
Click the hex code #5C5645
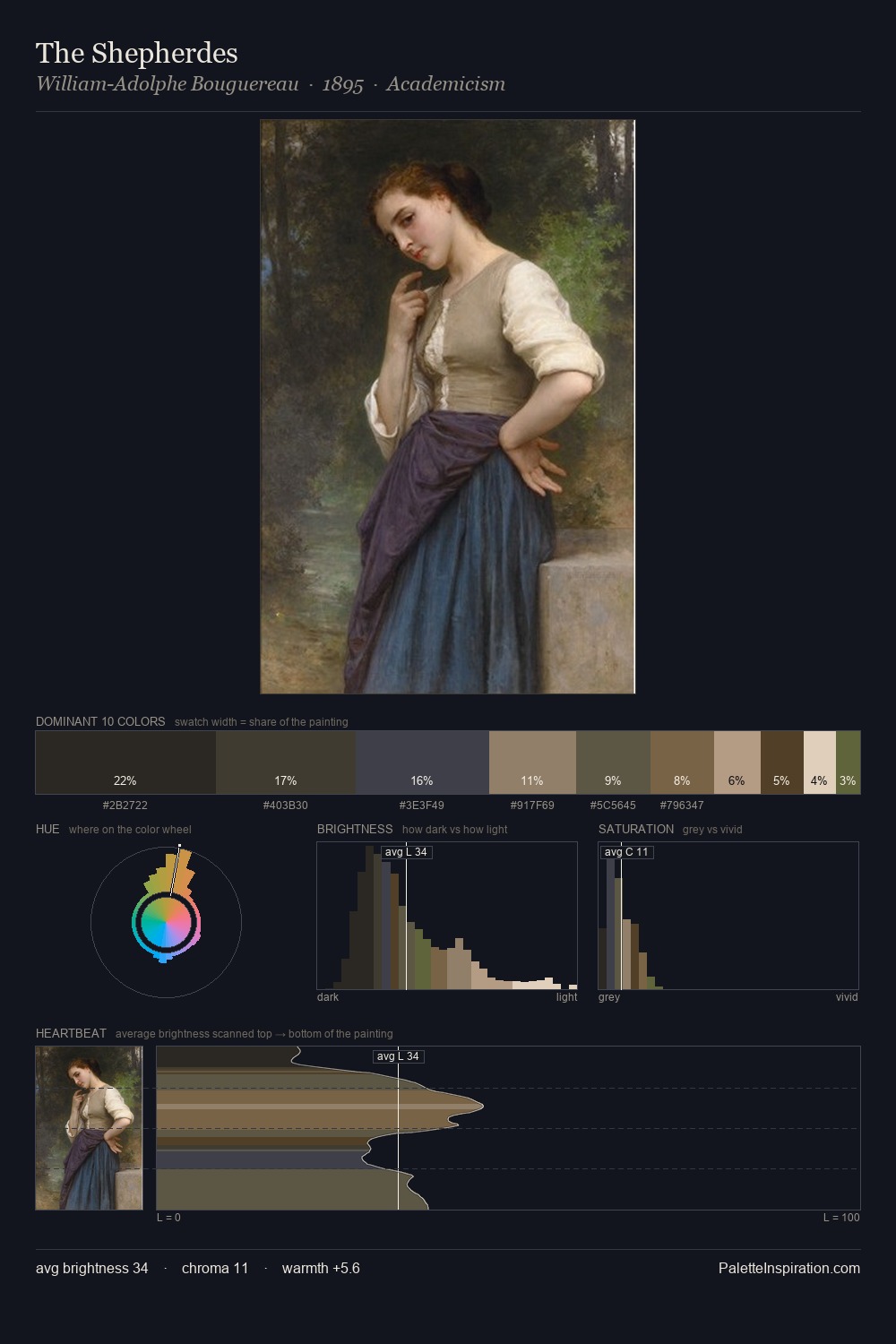click(x=613, y=805)
